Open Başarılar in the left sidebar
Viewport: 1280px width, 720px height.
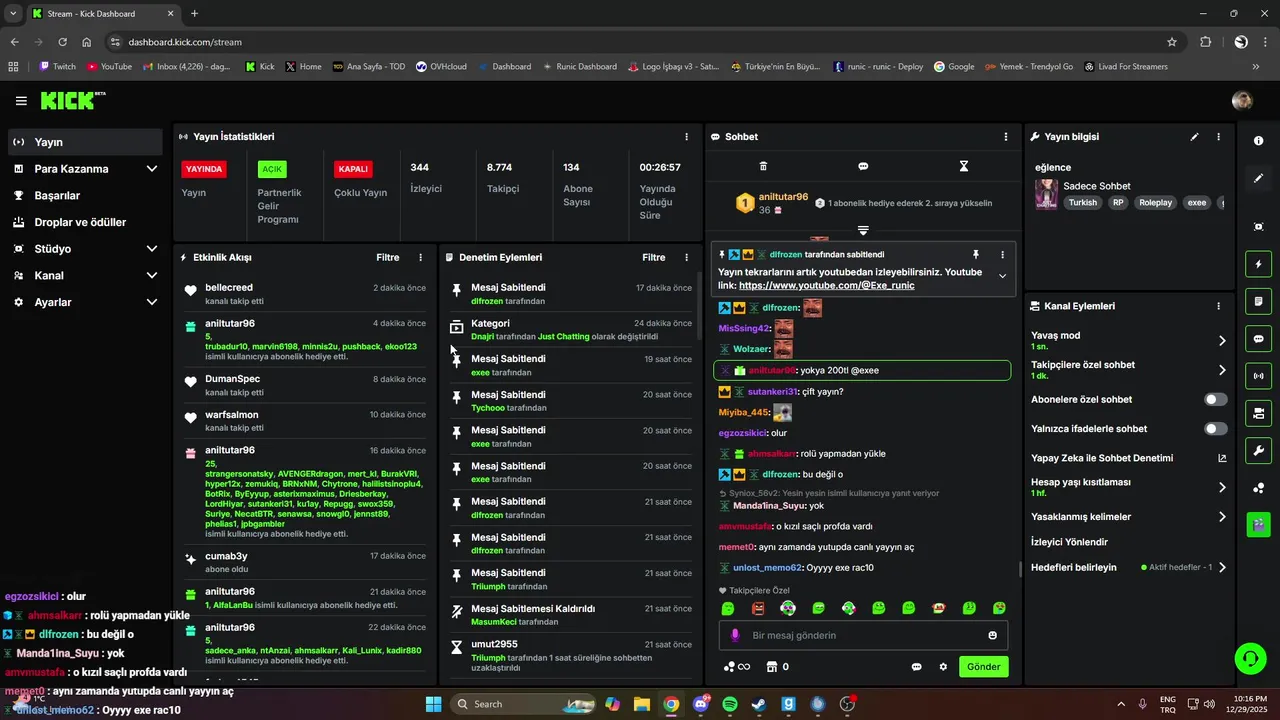[x=85, y=195]
